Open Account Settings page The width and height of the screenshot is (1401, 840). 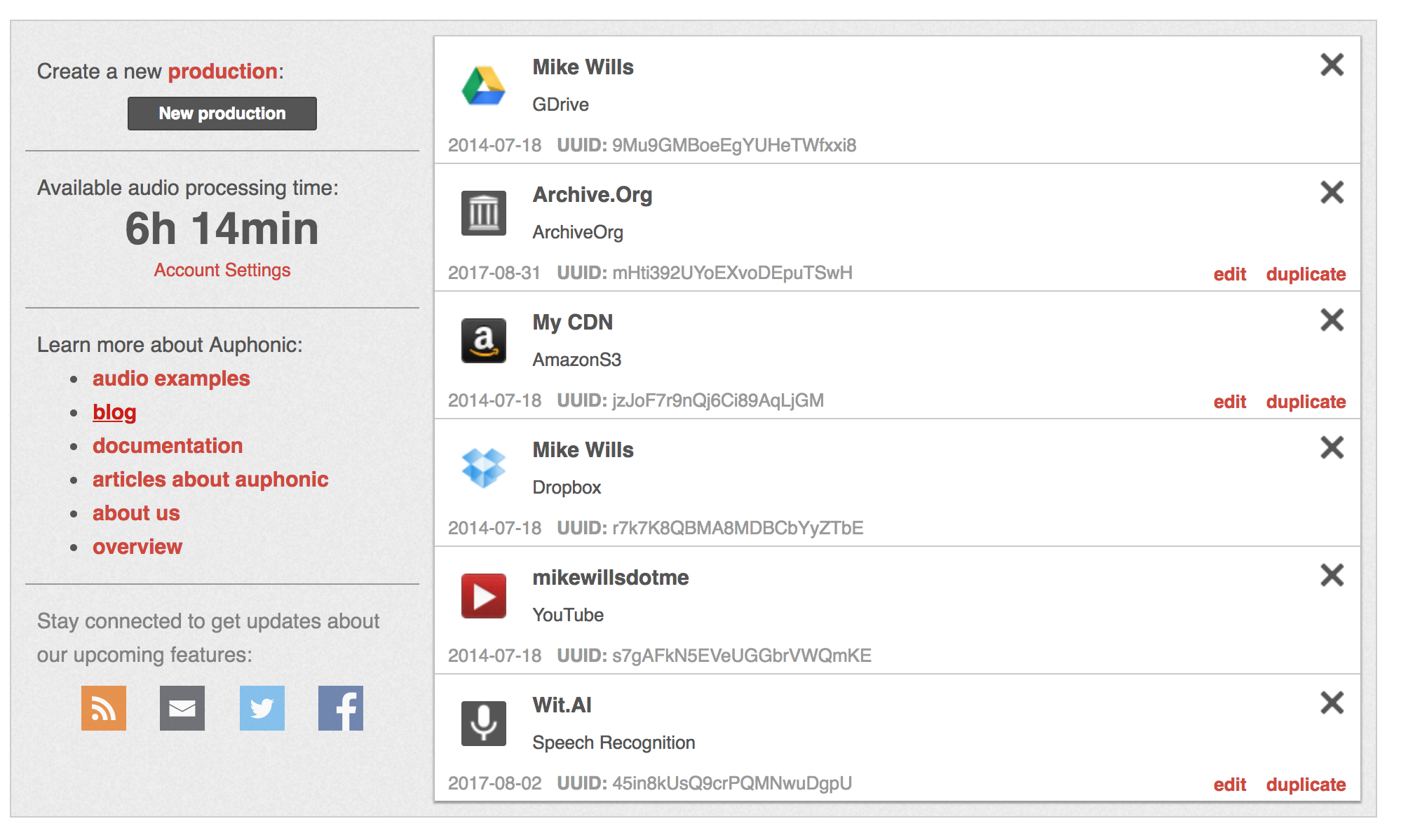tap(222, 270)
